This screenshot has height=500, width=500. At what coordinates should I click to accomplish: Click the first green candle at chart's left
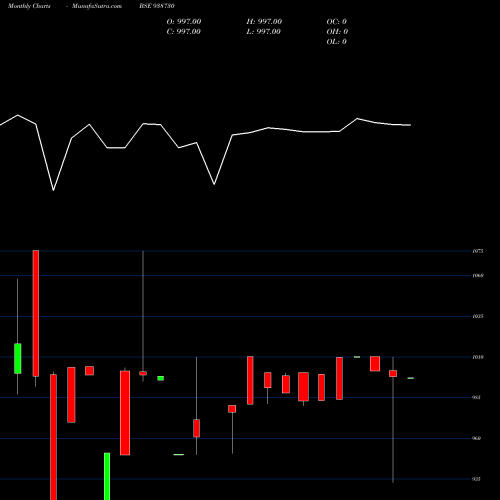coord(18,359)
